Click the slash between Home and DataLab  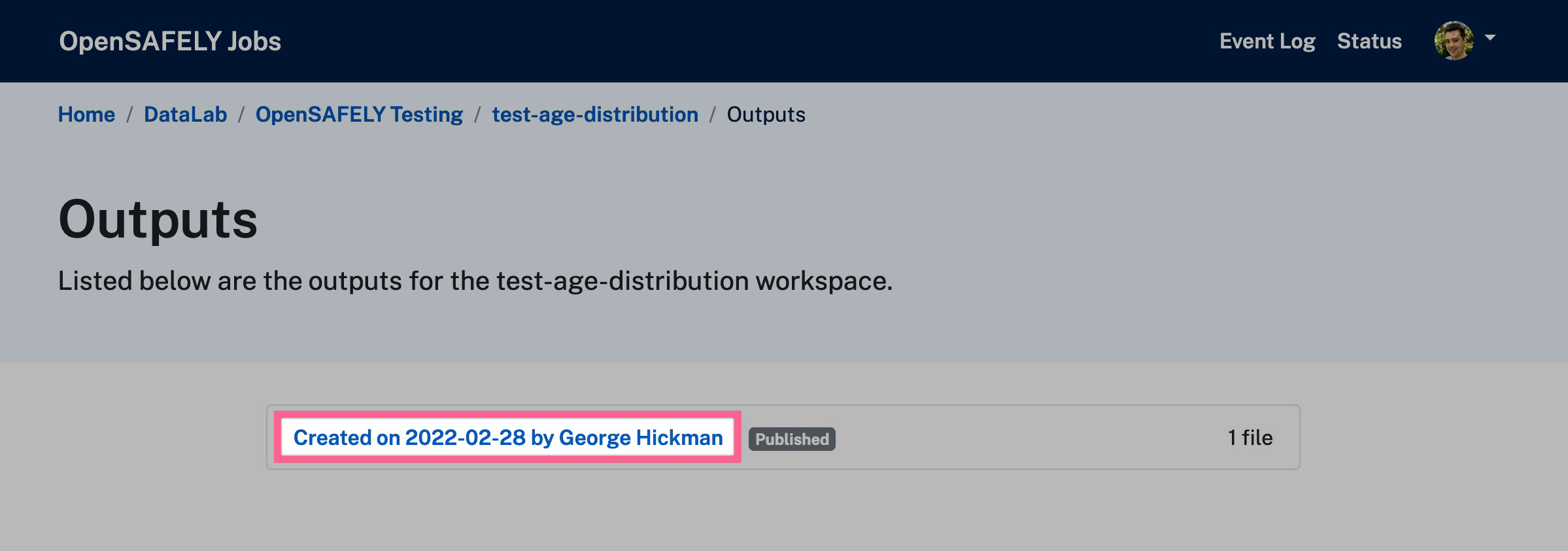point(129,115)
